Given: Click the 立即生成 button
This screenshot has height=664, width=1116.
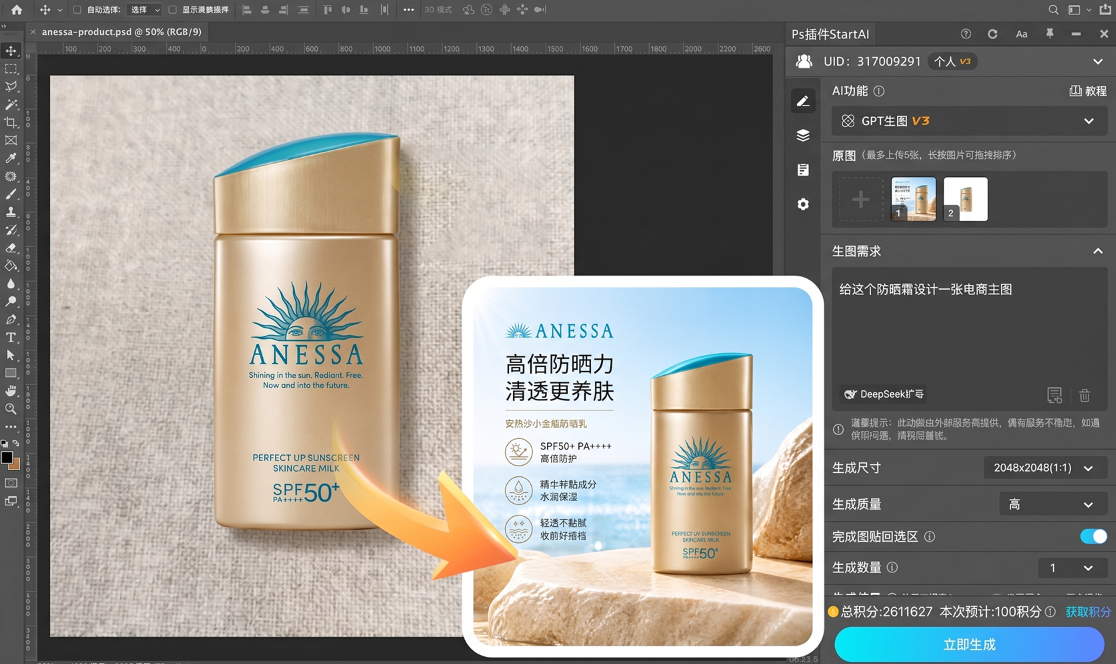Looking at the screenshot, I should [969, 644].
